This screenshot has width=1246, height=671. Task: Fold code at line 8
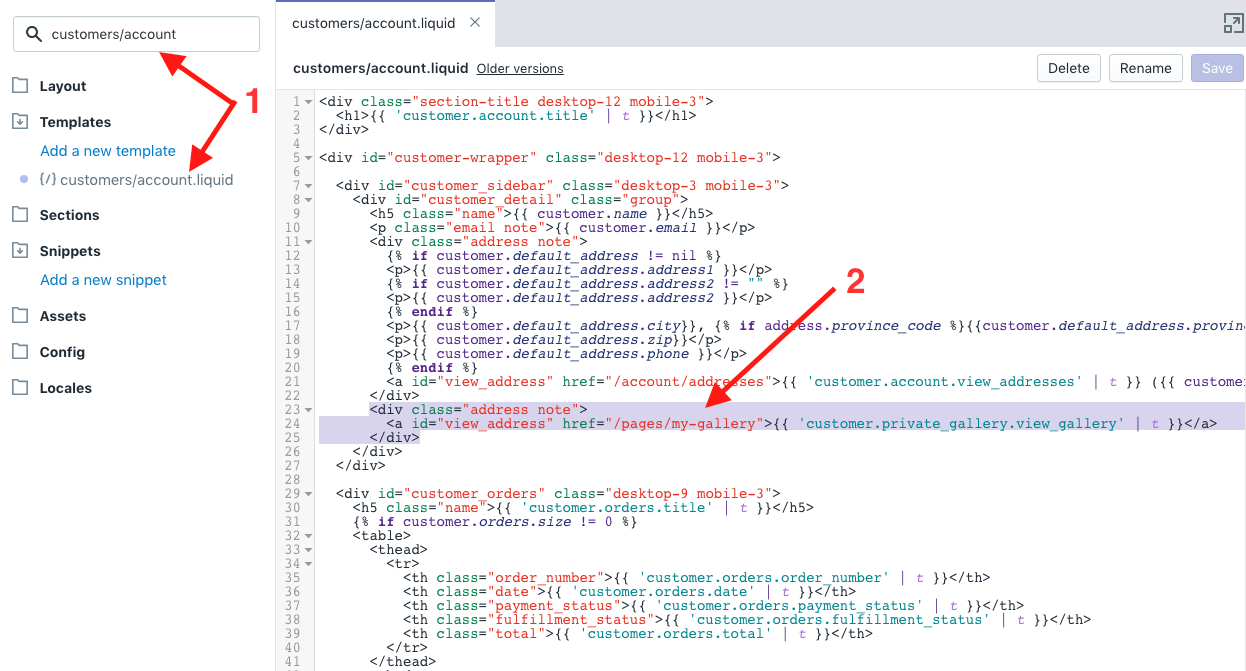[308, 200]
